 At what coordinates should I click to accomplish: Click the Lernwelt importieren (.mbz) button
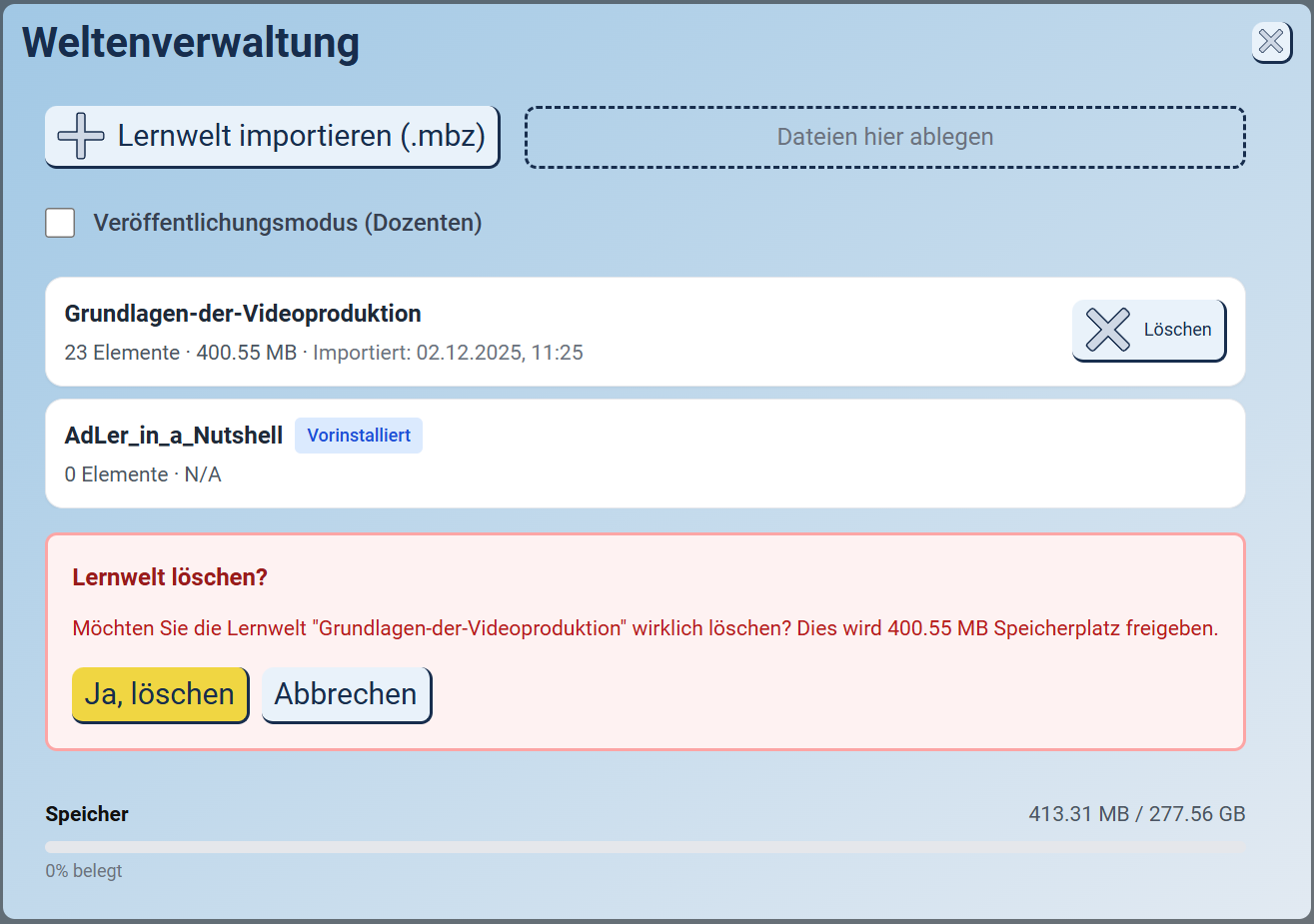(272, 135)
